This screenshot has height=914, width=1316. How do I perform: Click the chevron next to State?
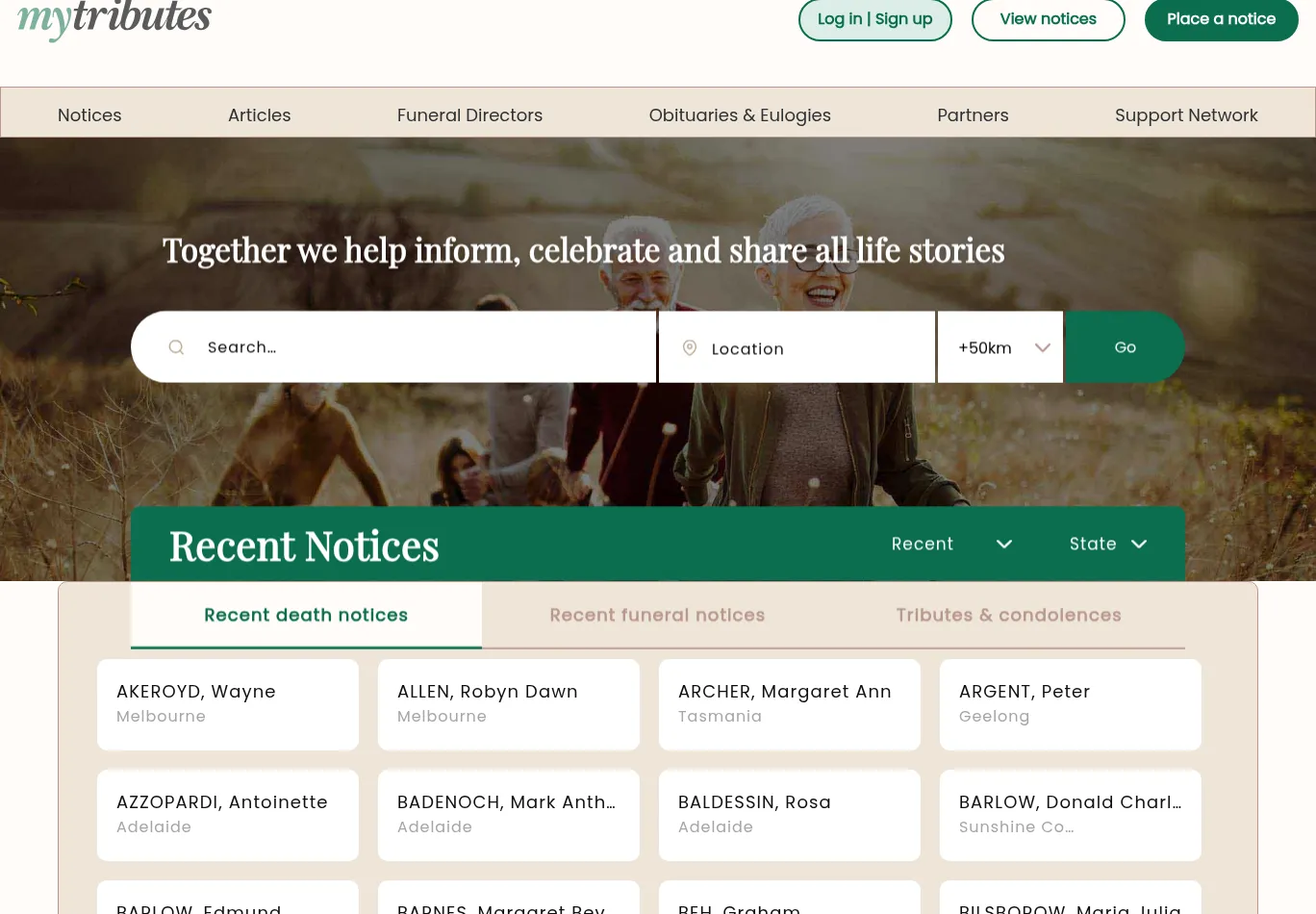(x=1139, y=544)
